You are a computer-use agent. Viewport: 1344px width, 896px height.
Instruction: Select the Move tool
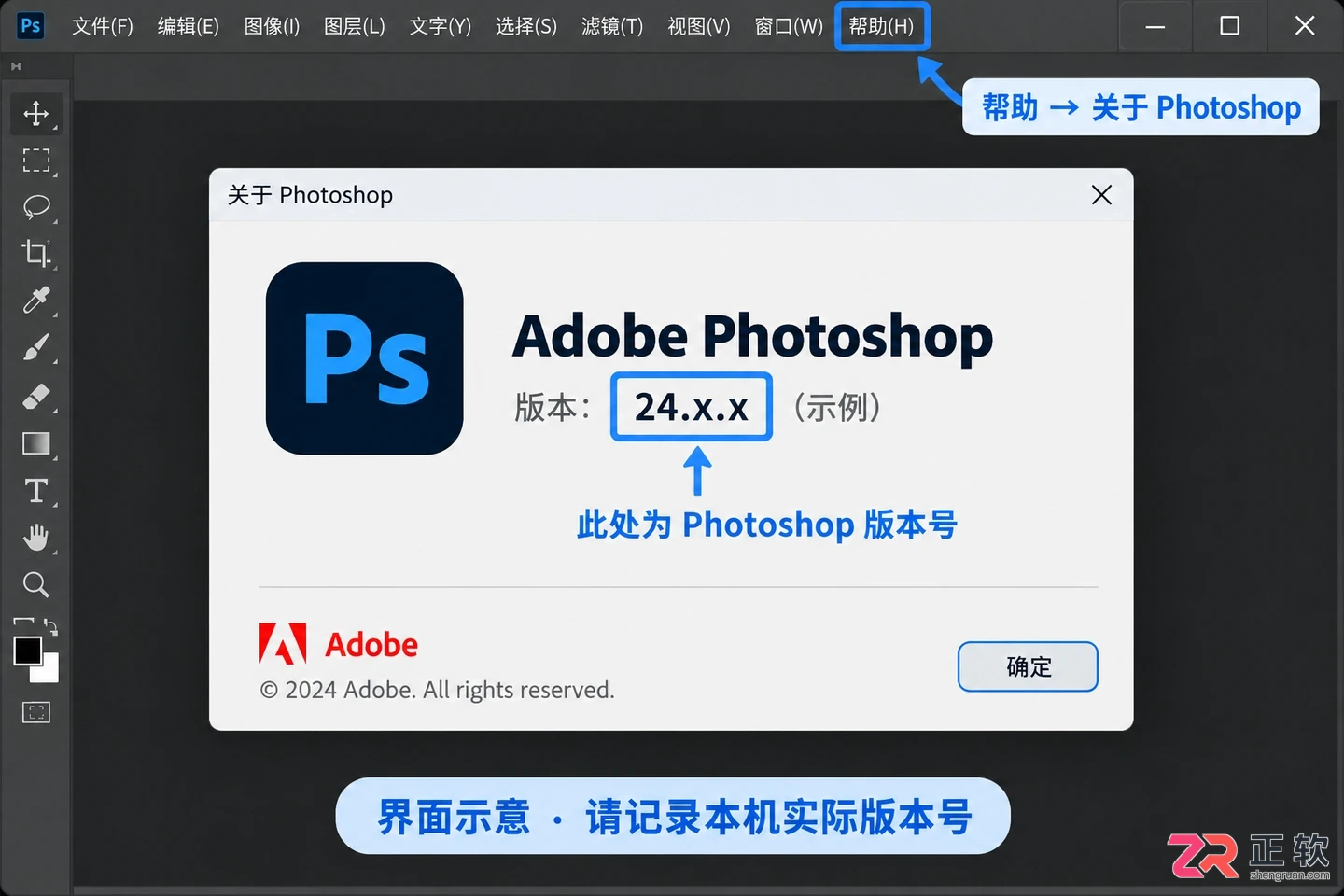(x=36, y=114)
